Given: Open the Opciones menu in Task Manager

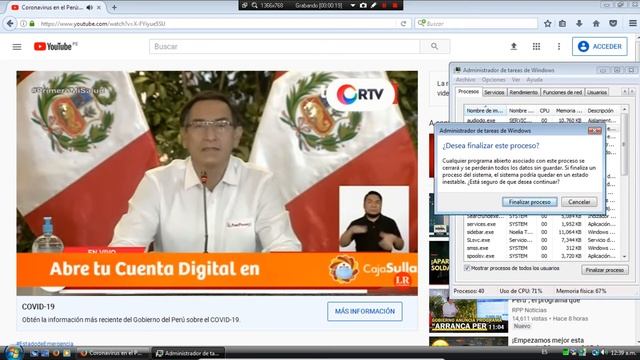Looking at the screenshot, I should tap(493, 80).
